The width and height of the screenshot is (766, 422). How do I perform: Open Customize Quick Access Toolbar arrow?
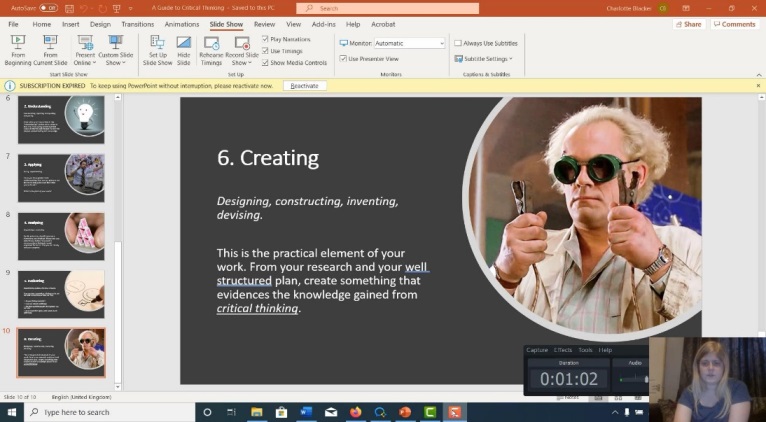130,8
